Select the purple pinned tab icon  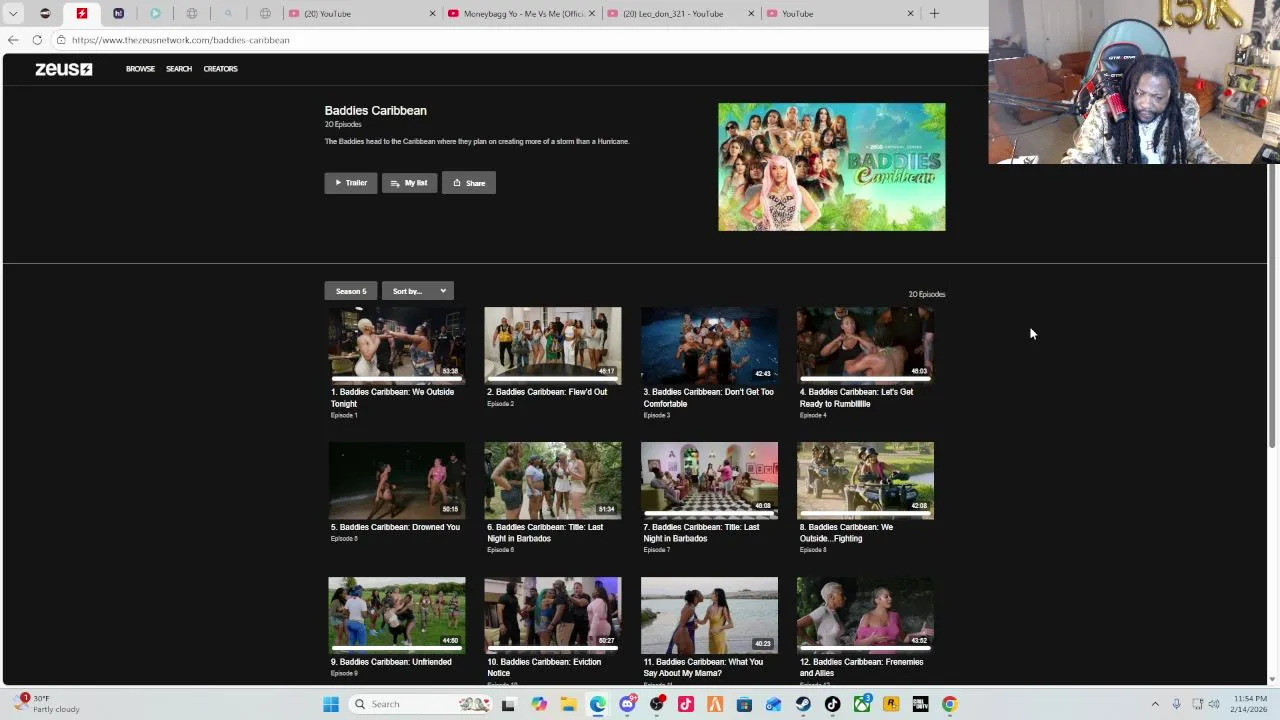[118, 14]
